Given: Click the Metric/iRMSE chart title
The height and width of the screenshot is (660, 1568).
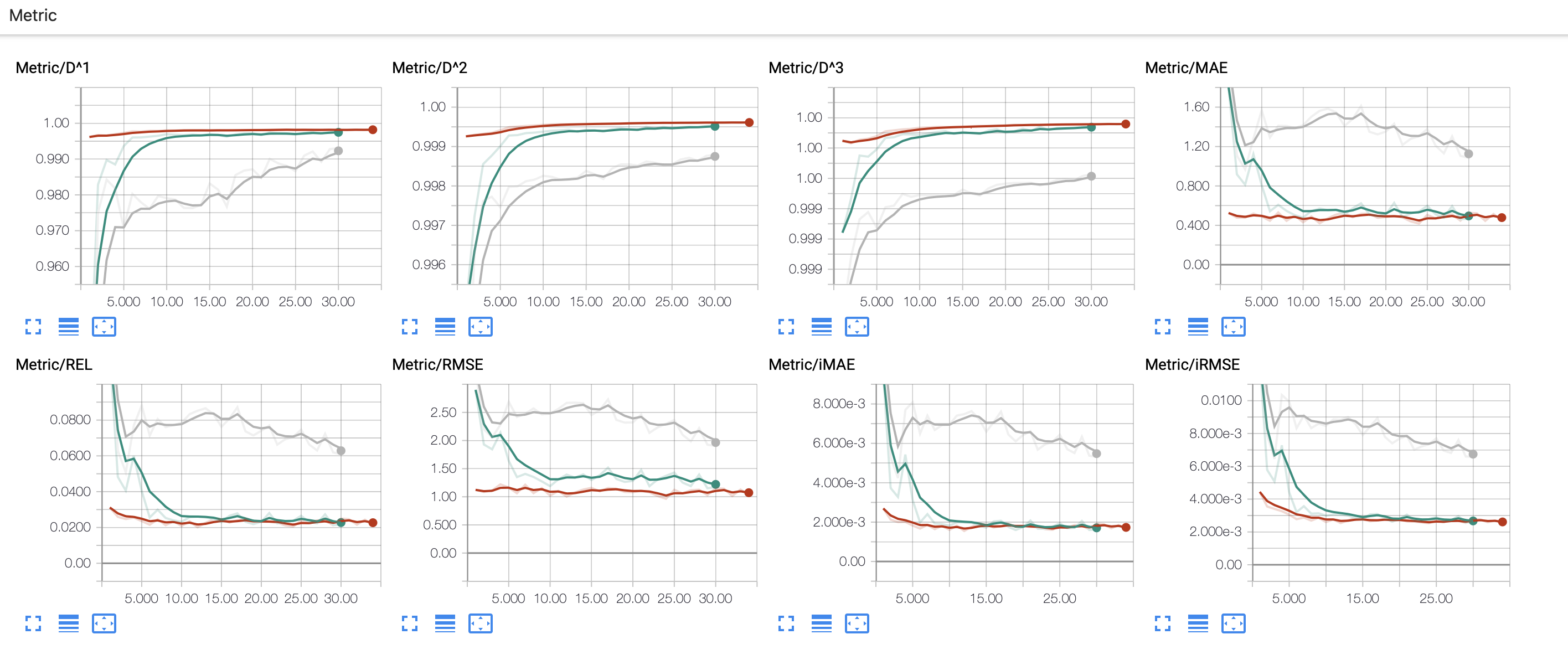Looking at the screenshot, I should (1191, 365).
